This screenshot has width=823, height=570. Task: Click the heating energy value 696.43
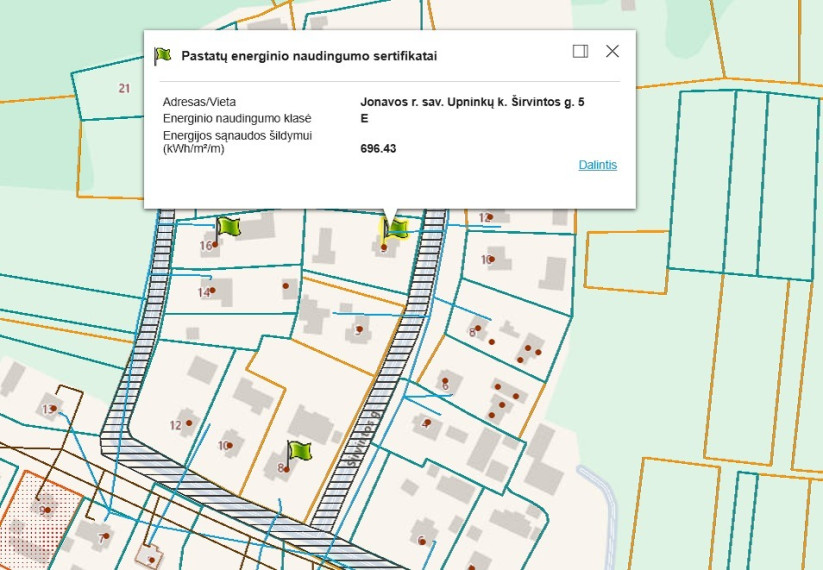click(378, 149)
